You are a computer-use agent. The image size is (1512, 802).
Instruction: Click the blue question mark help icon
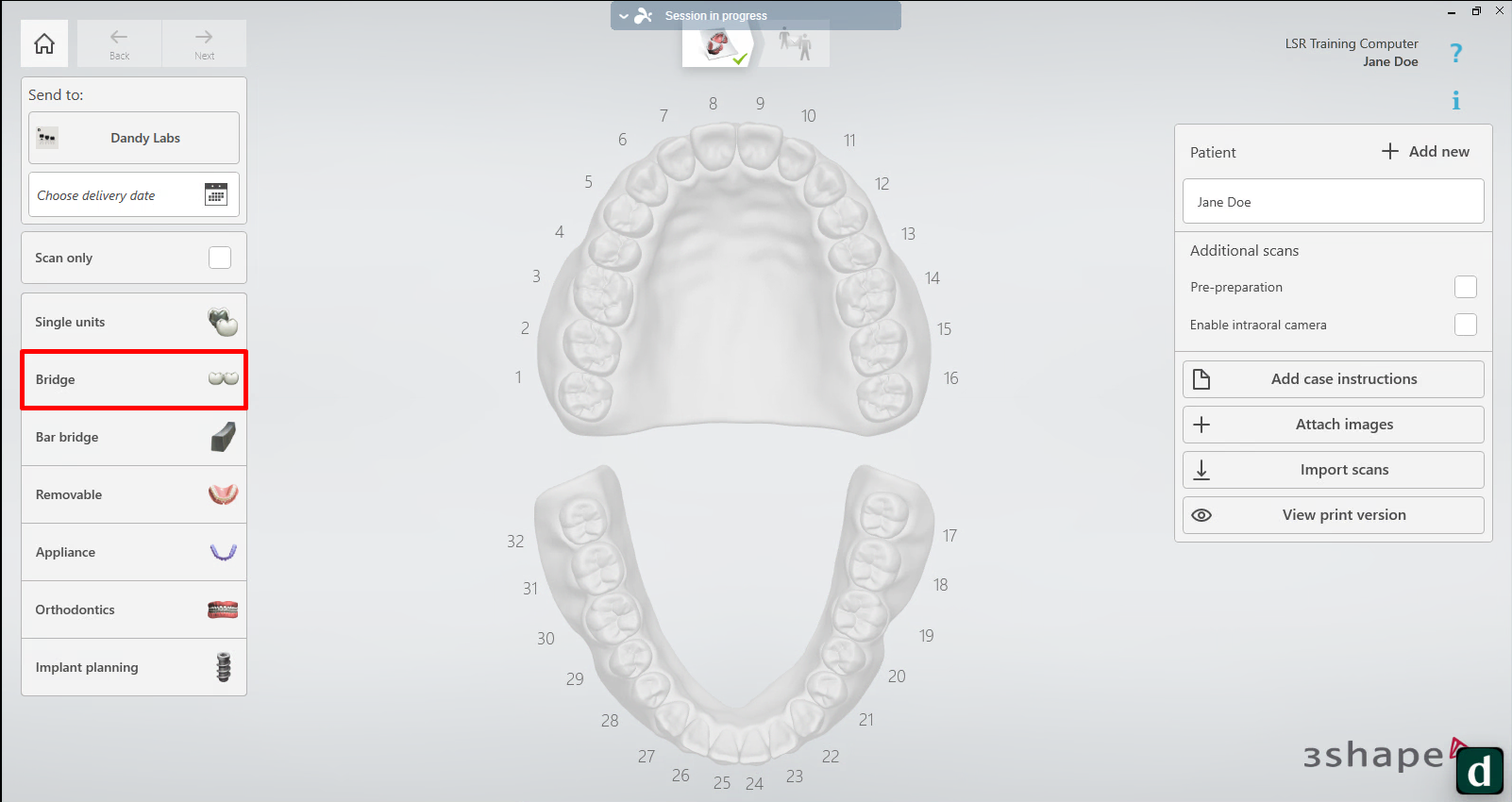(x=1455, y=53)
